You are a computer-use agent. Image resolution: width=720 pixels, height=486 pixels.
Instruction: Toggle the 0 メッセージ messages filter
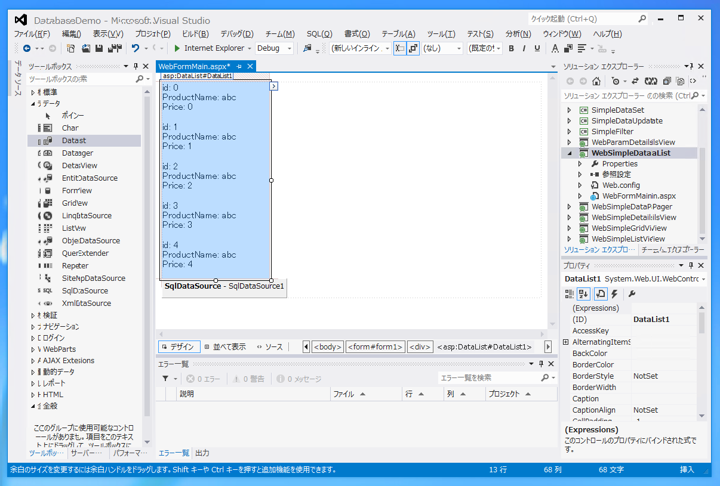pos(299,379)
